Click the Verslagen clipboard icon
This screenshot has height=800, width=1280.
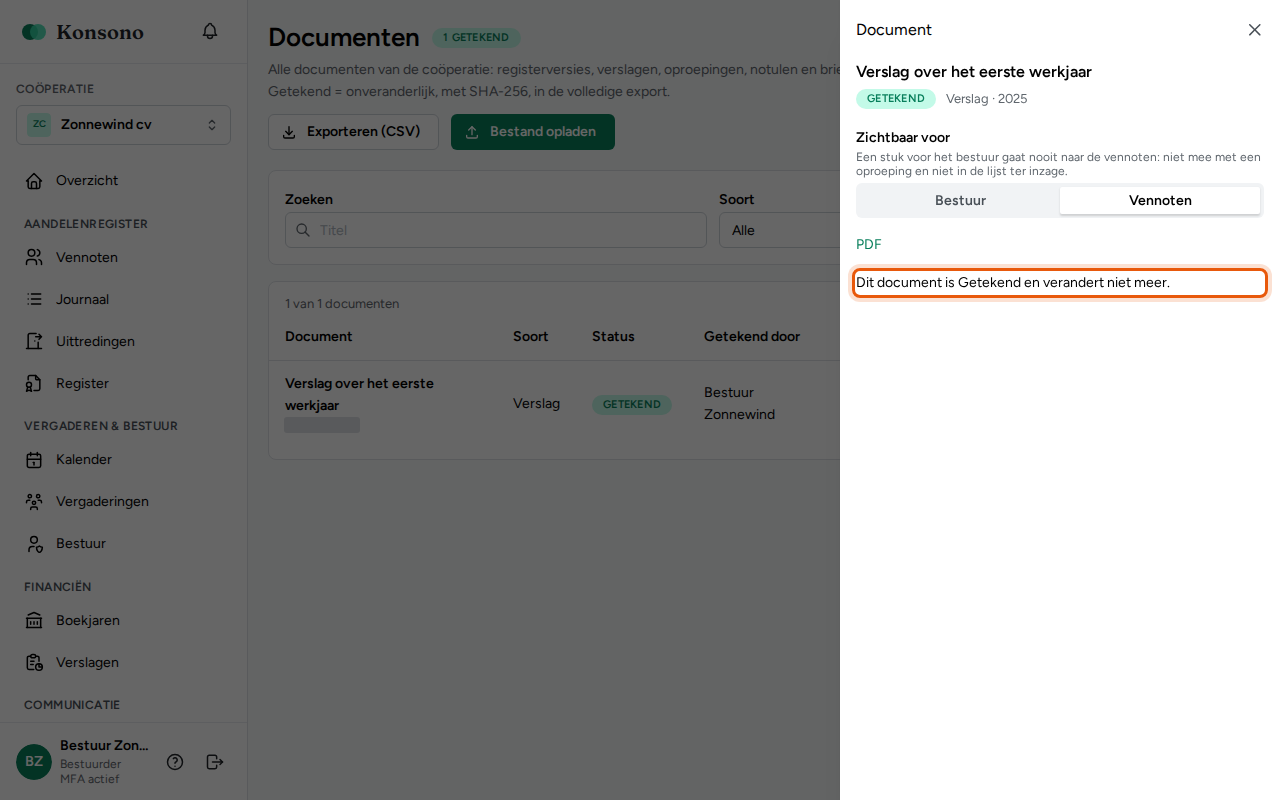pyautogui.click(x=34, y=663)
